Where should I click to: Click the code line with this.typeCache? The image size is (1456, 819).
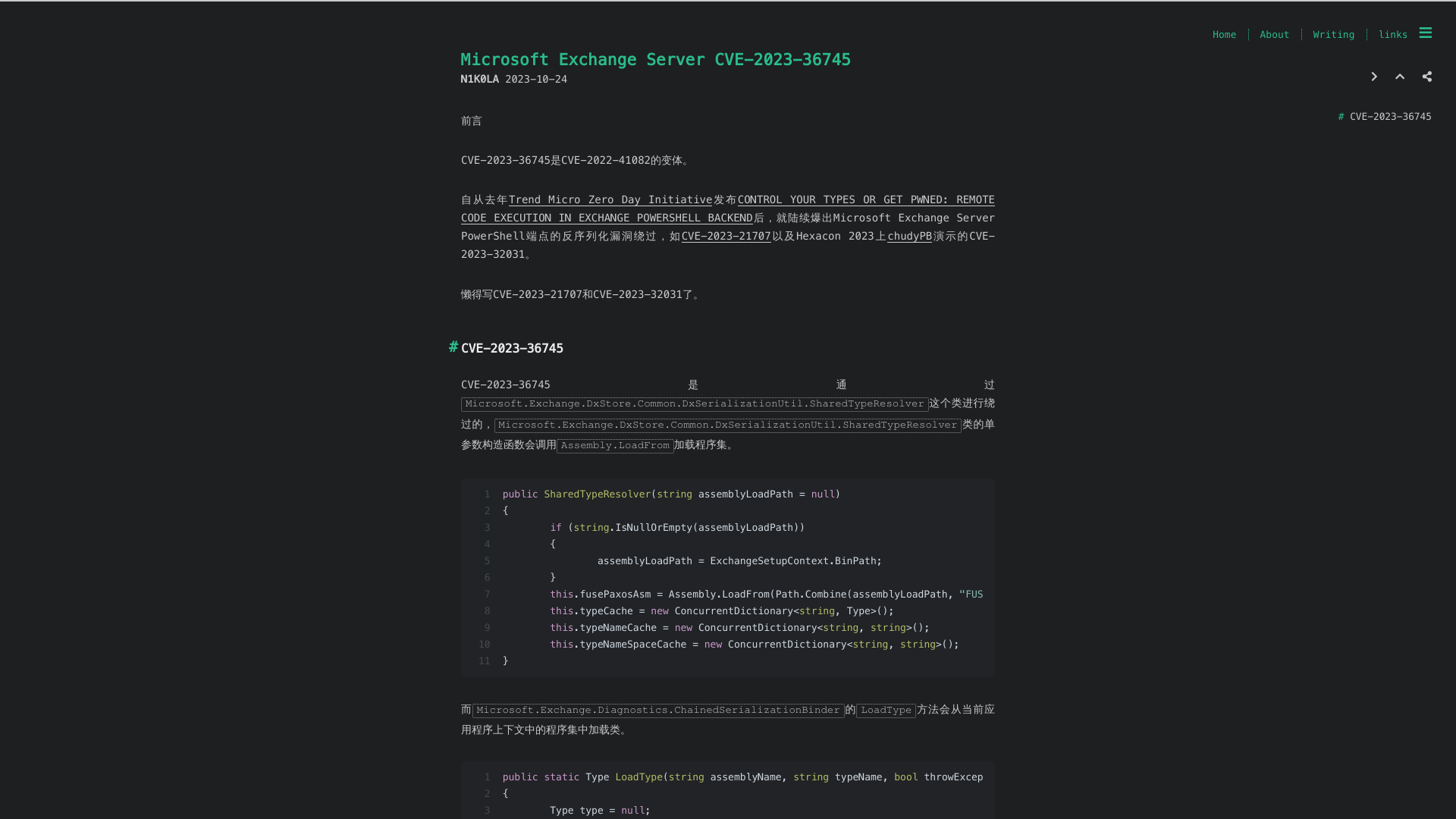[x=722, y=611]
